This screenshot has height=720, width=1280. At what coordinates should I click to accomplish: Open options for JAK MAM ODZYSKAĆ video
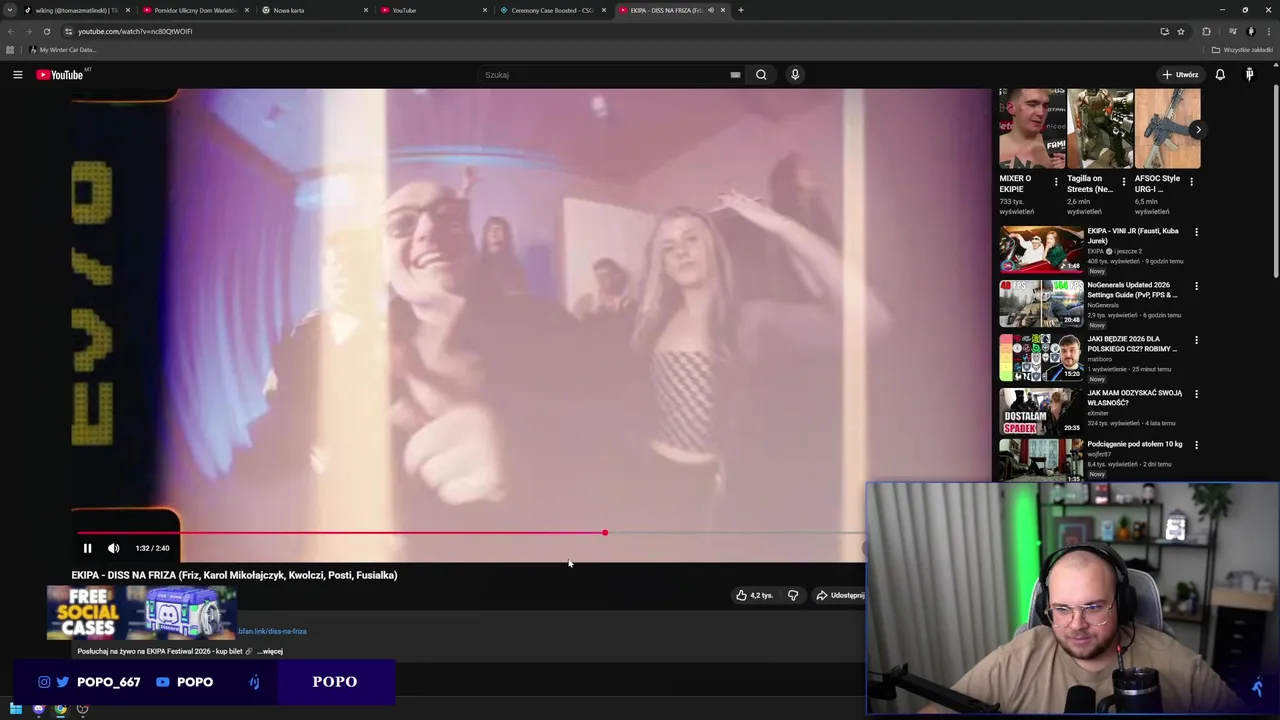1196,394
